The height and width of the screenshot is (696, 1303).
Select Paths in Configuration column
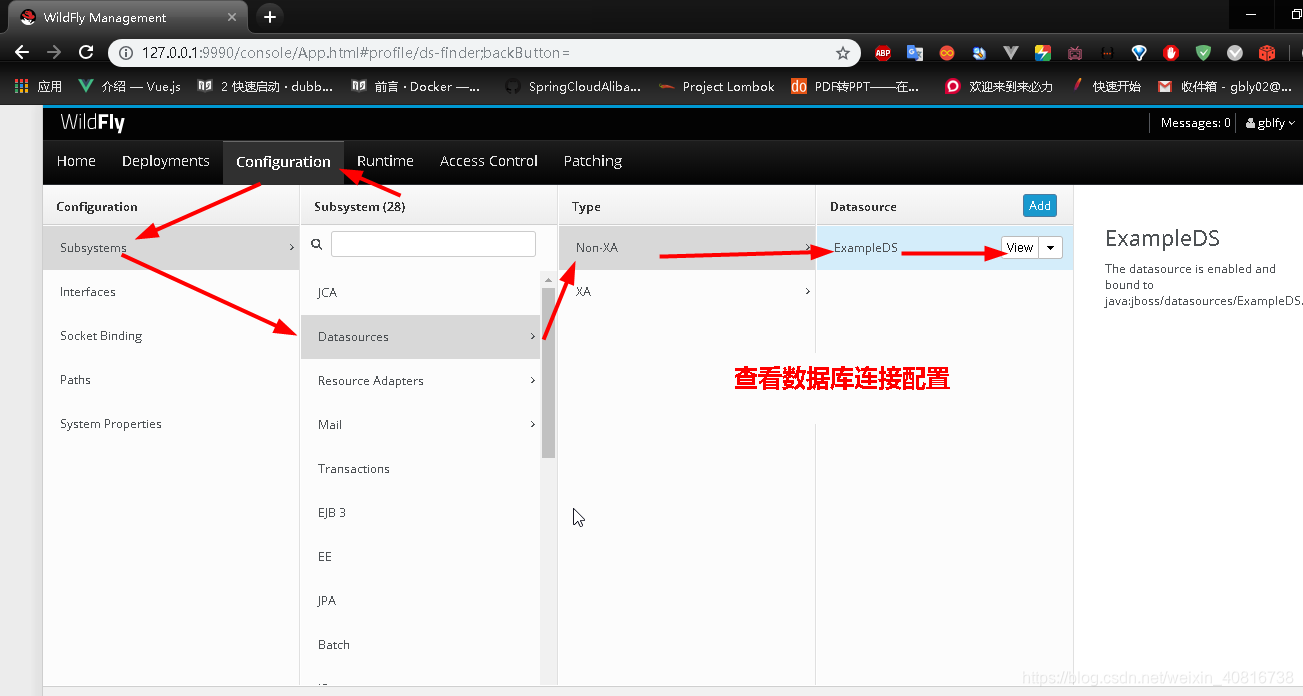[x=171, y=380]
